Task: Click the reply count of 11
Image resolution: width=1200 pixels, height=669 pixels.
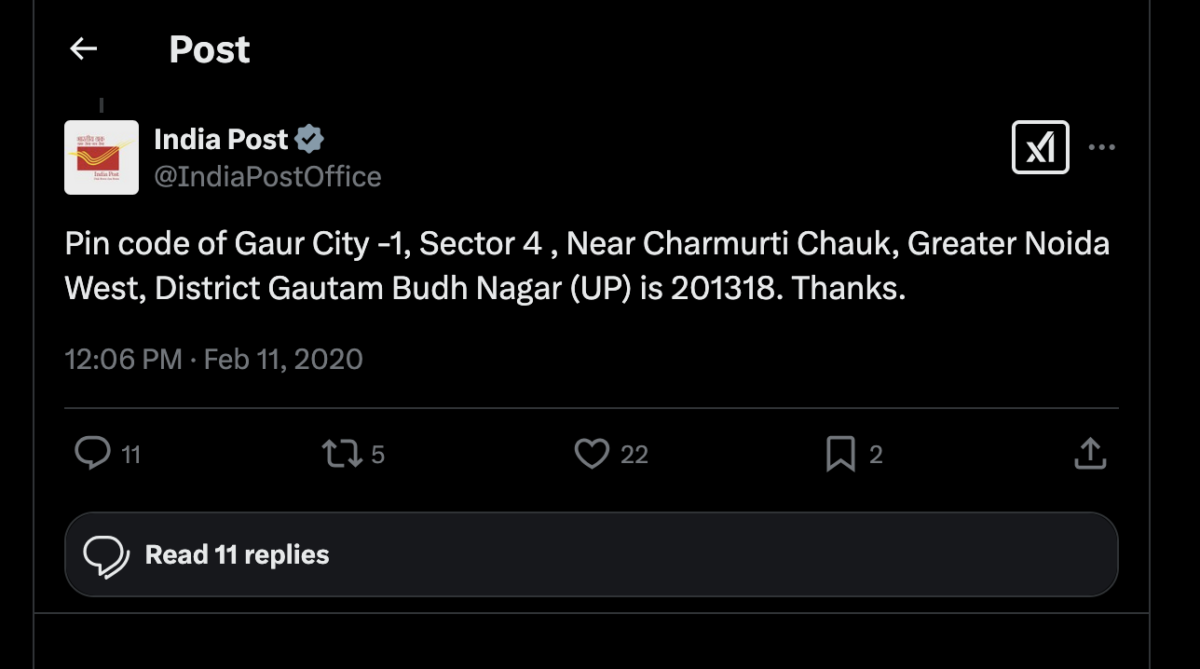Action: 131,455
